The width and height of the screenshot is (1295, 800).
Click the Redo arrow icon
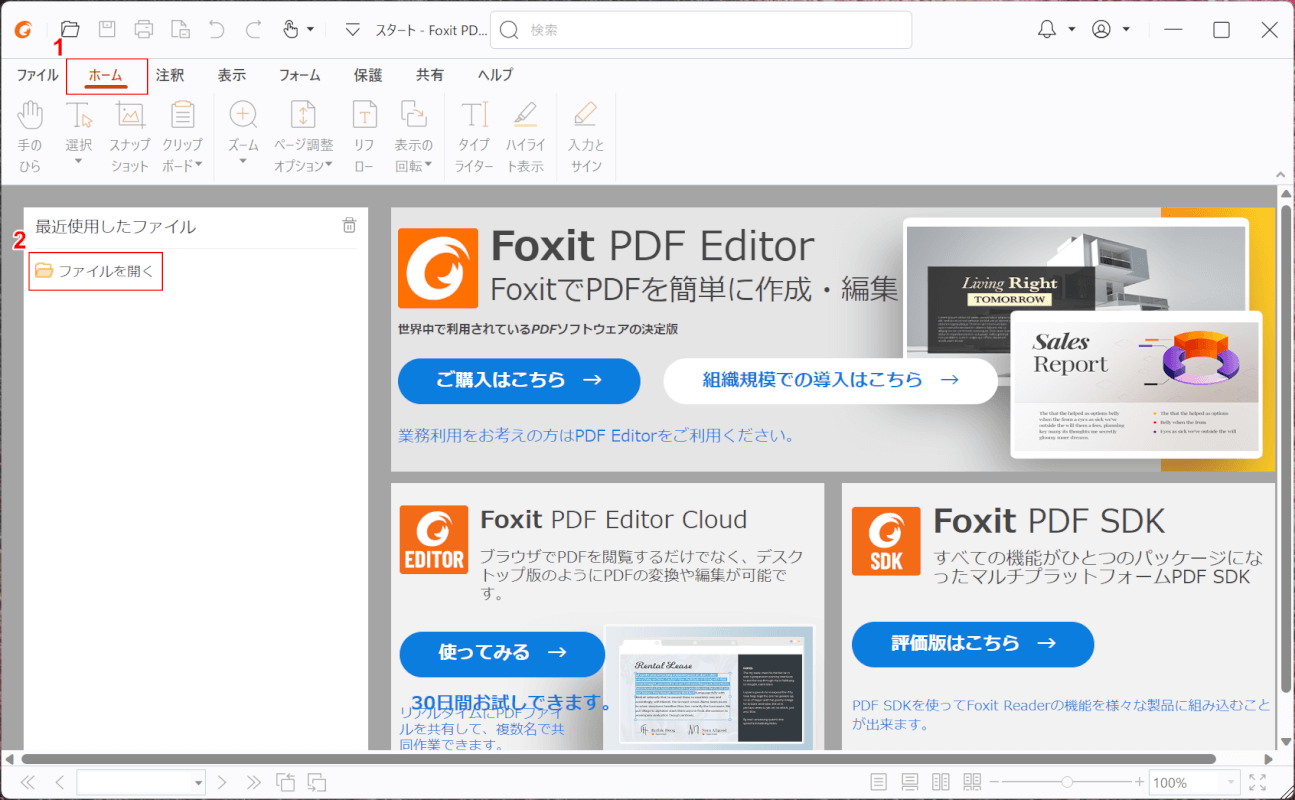click(x=254, y=29)
